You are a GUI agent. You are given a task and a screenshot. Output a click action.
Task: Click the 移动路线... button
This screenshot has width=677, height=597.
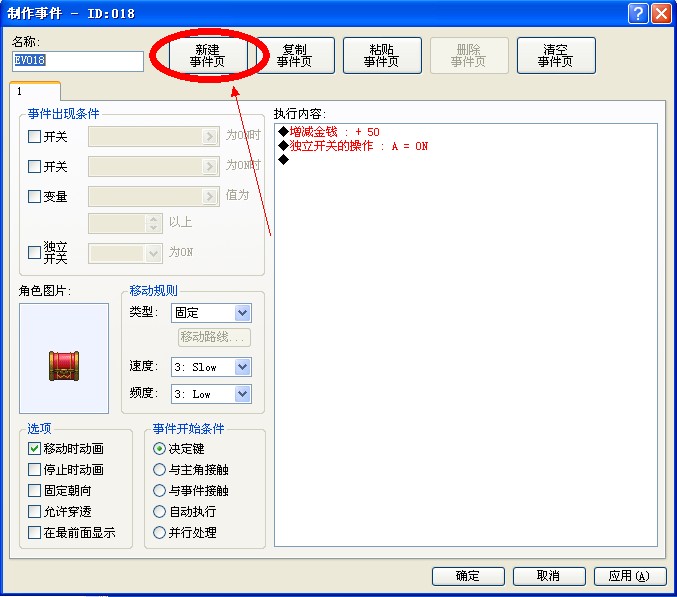pos(214,337)
